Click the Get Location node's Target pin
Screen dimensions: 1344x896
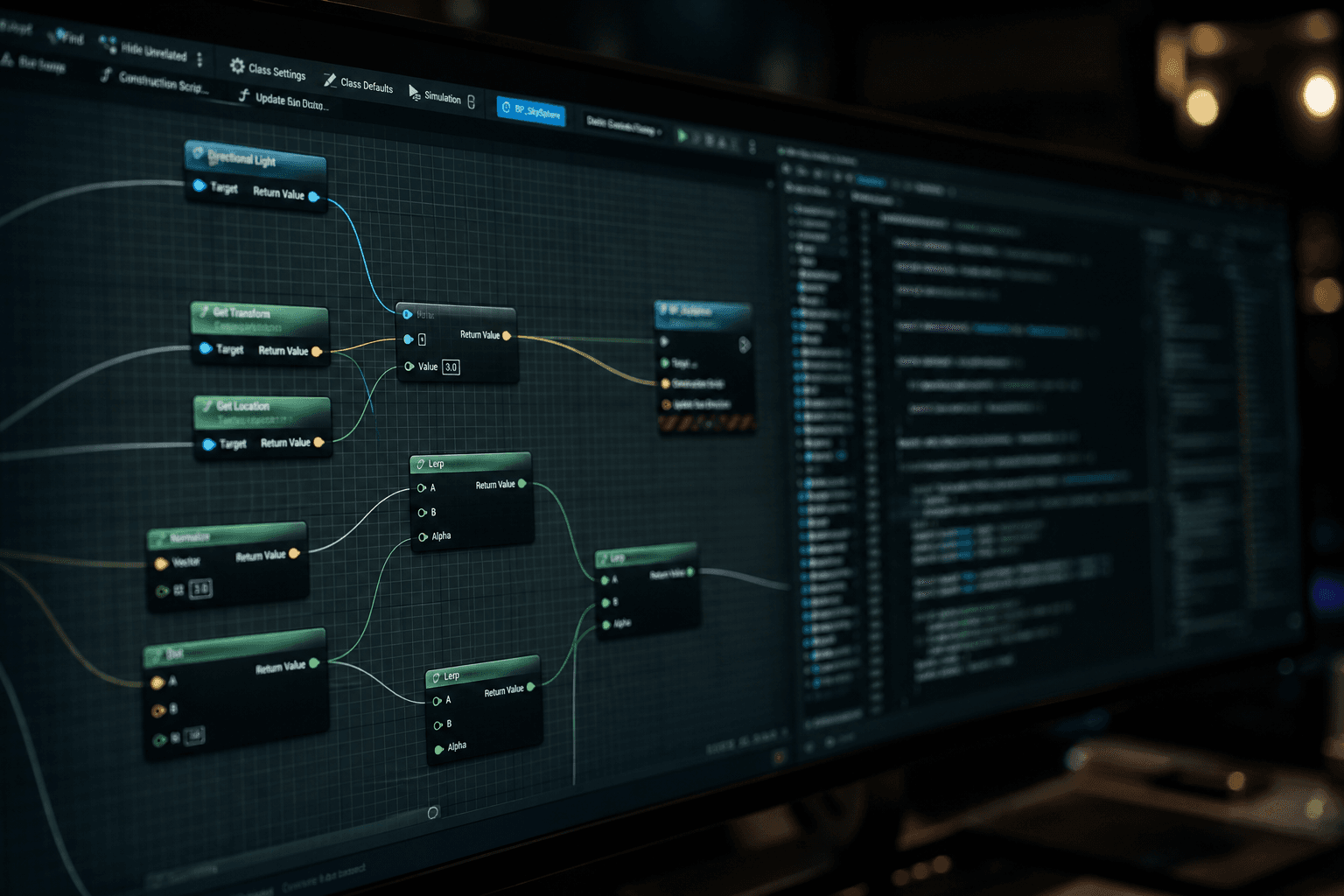[x=208, y=444]
